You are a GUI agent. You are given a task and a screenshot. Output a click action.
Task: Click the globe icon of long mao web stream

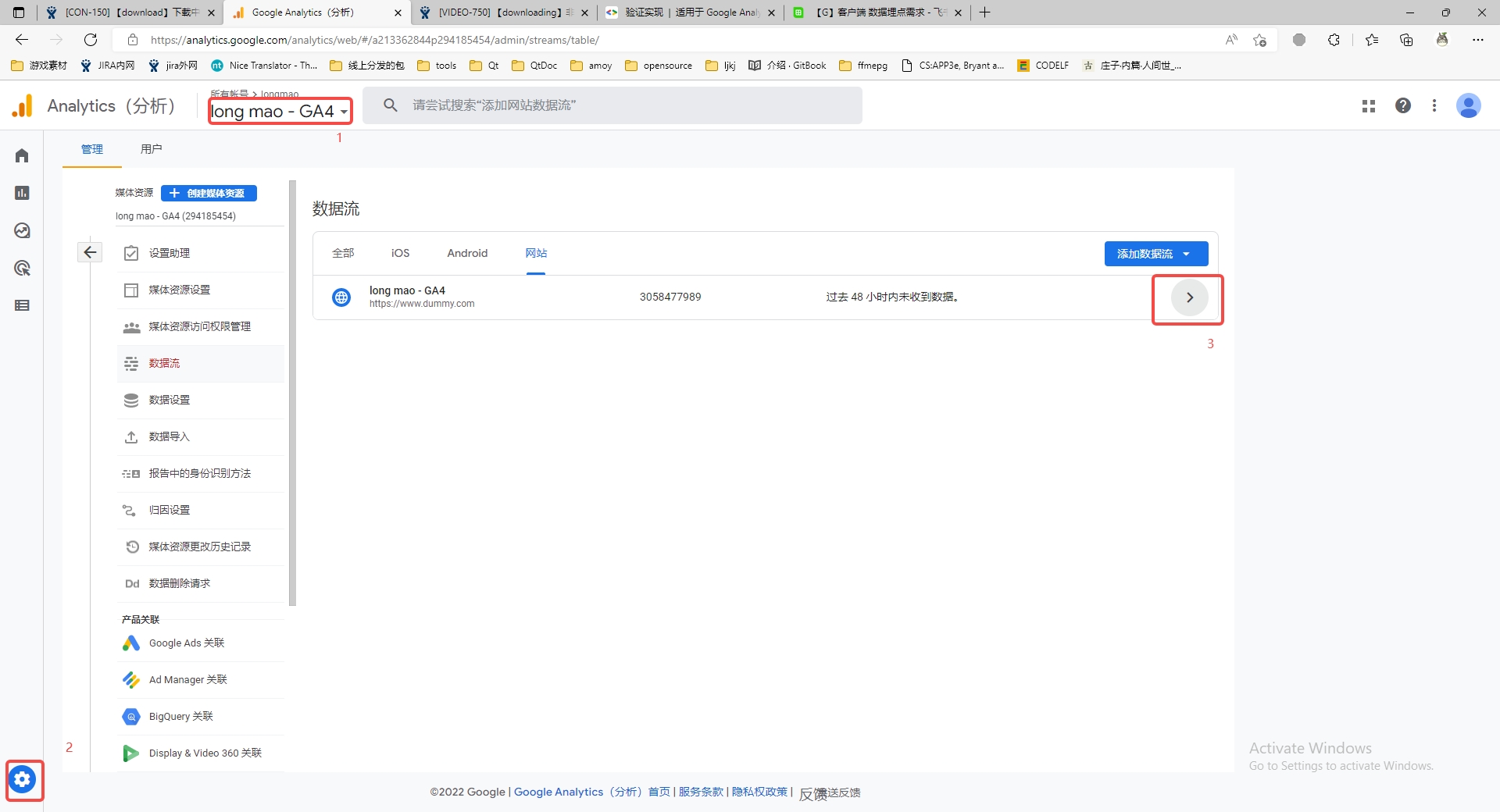(341, 297)
